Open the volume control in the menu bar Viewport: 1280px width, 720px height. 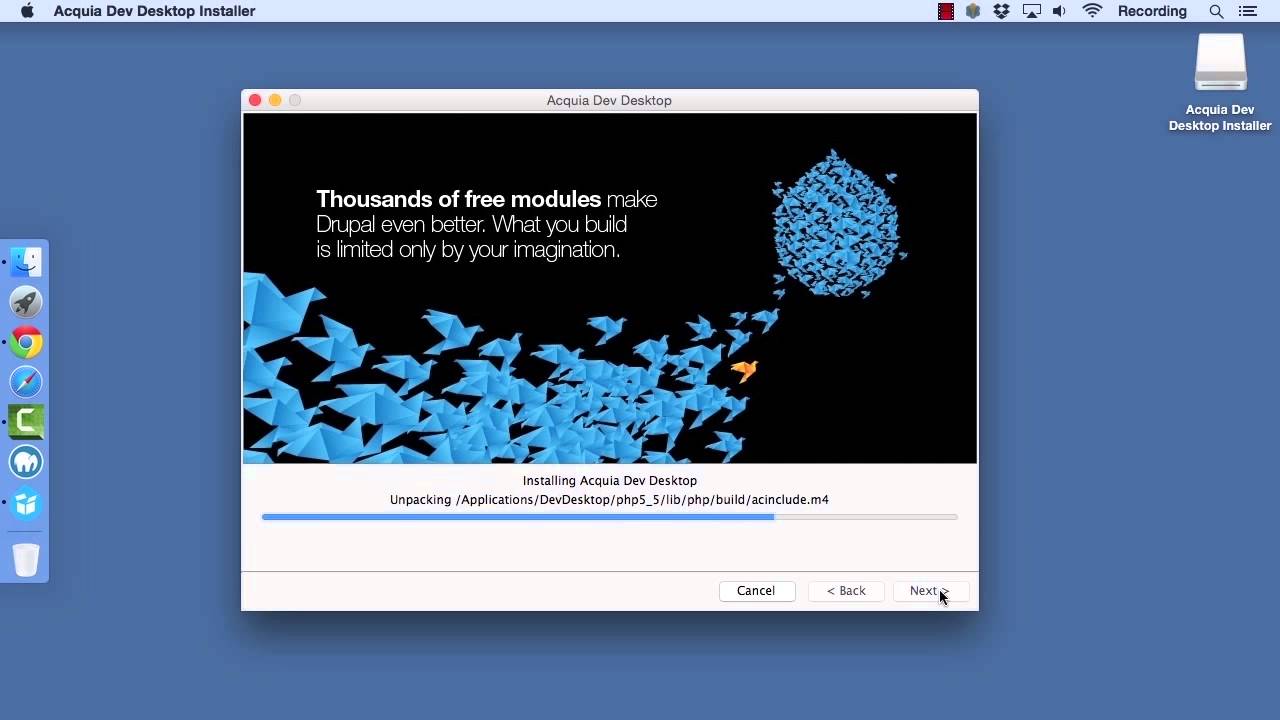tap(1061, 11)
